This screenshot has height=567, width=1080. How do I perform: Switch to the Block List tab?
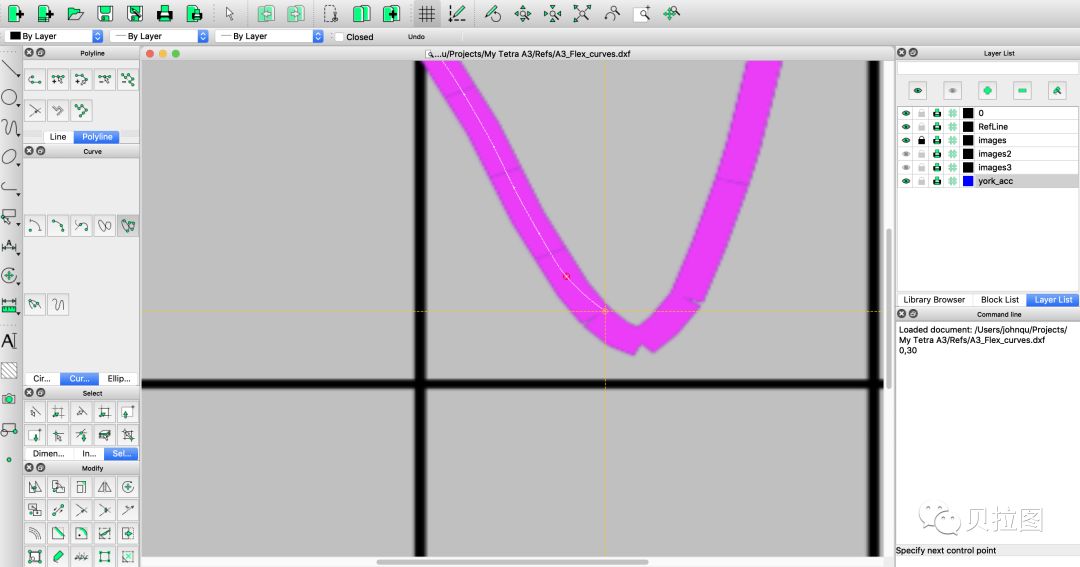[x=999, y=300]
